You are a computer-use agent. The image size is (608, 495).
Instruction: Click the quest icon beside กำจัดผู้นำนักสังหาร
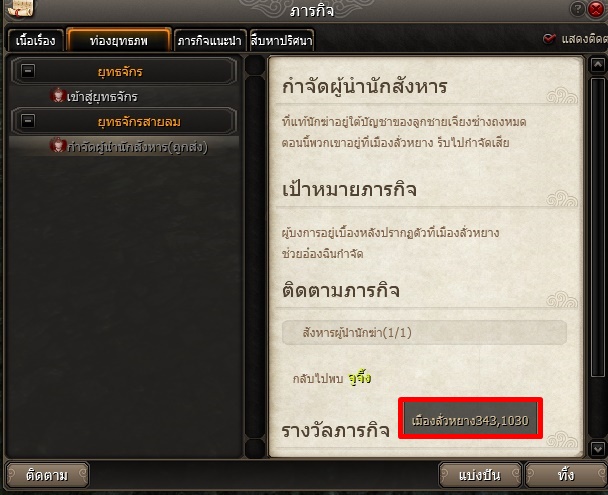(57, 145)
